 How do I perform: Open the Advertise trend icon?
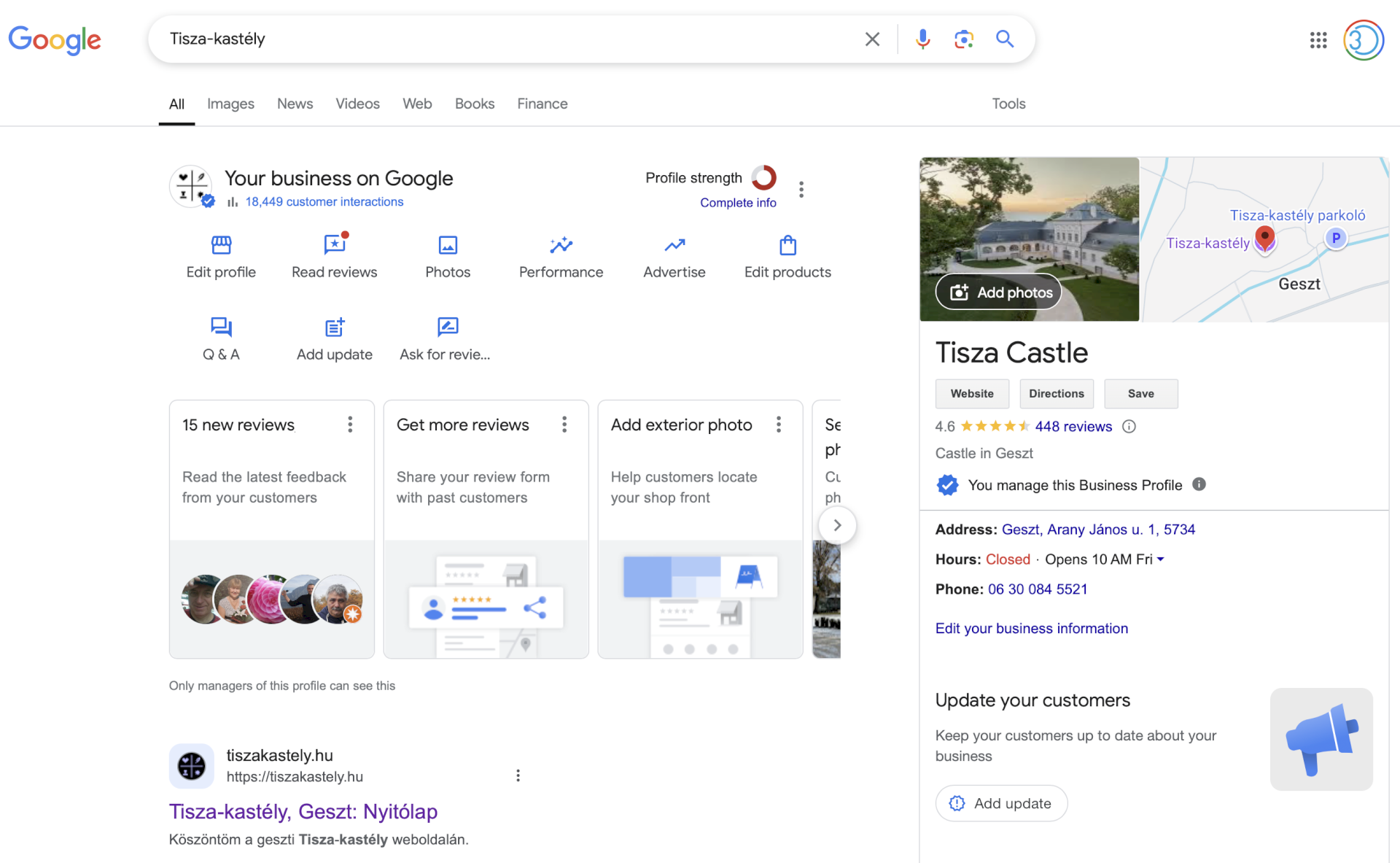(x=674, y=245)
